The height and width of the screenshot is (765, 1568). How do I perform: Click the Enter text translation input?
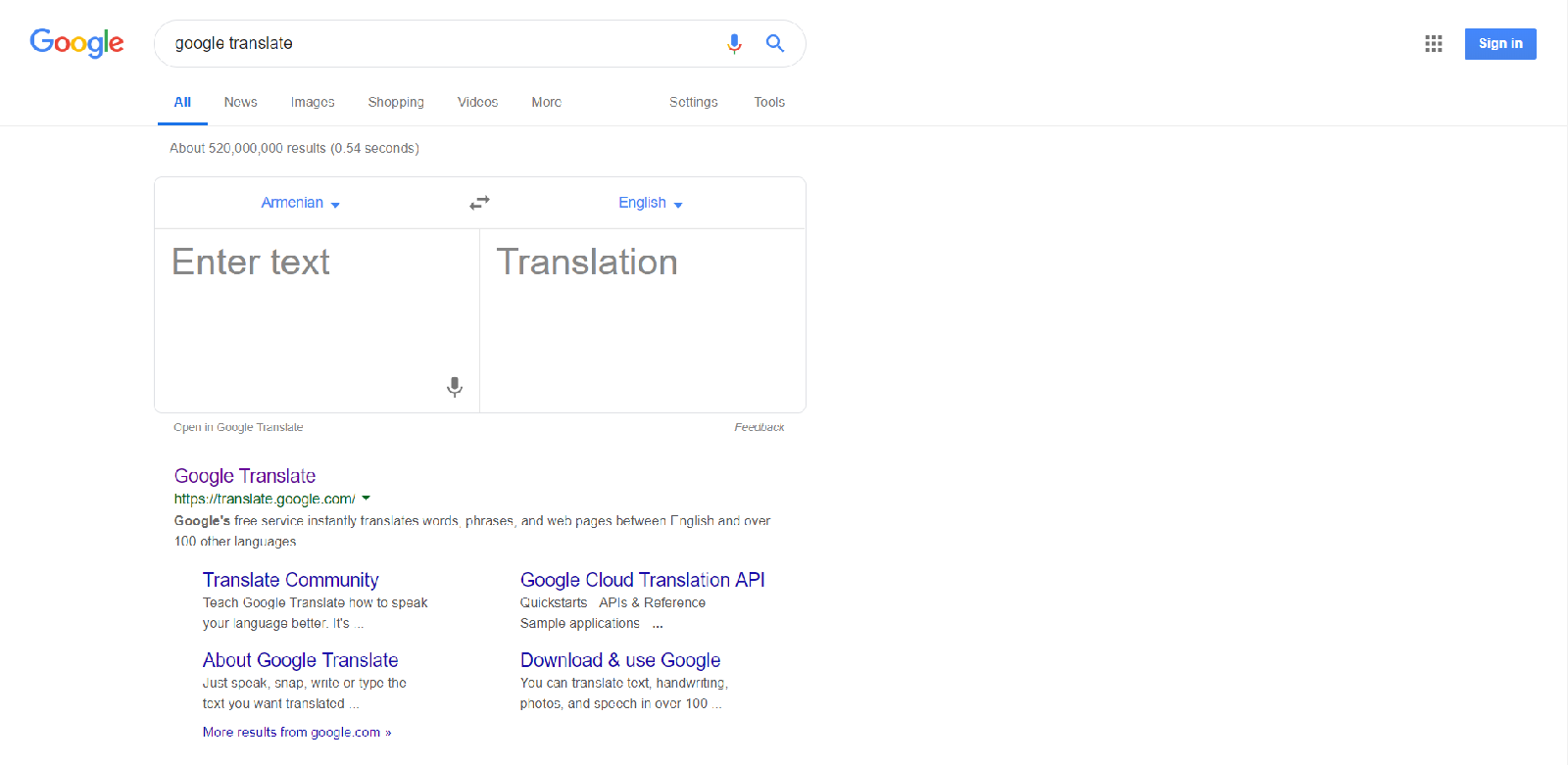click(x=317, y=320)
